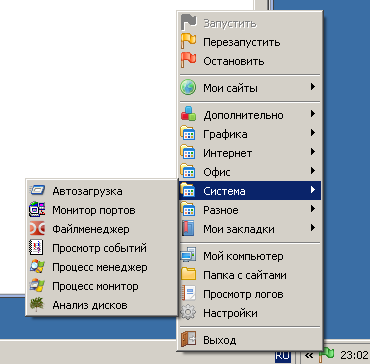This screenshot has height=364, width=370.
Task: Show hidden tray icons with the chevron
Action: [309, 356]
